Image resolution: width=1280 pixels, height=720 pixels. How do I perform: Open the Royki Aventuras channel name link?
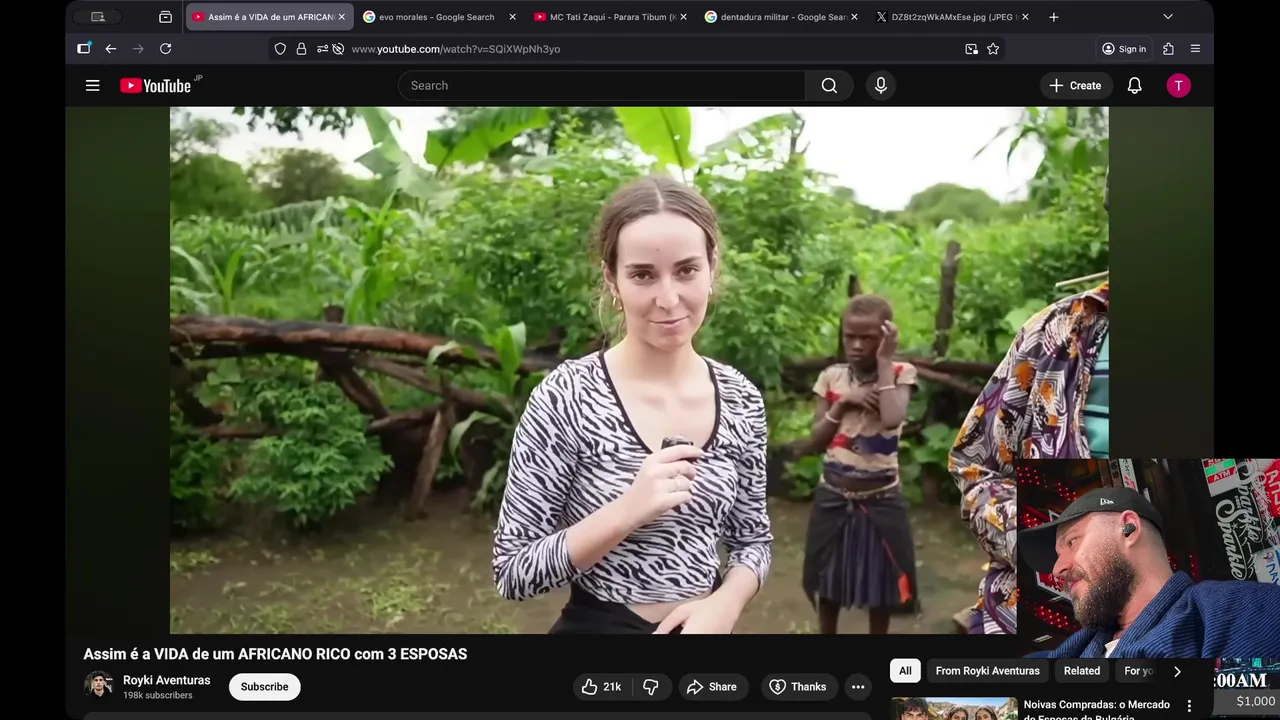click(167, 680)
